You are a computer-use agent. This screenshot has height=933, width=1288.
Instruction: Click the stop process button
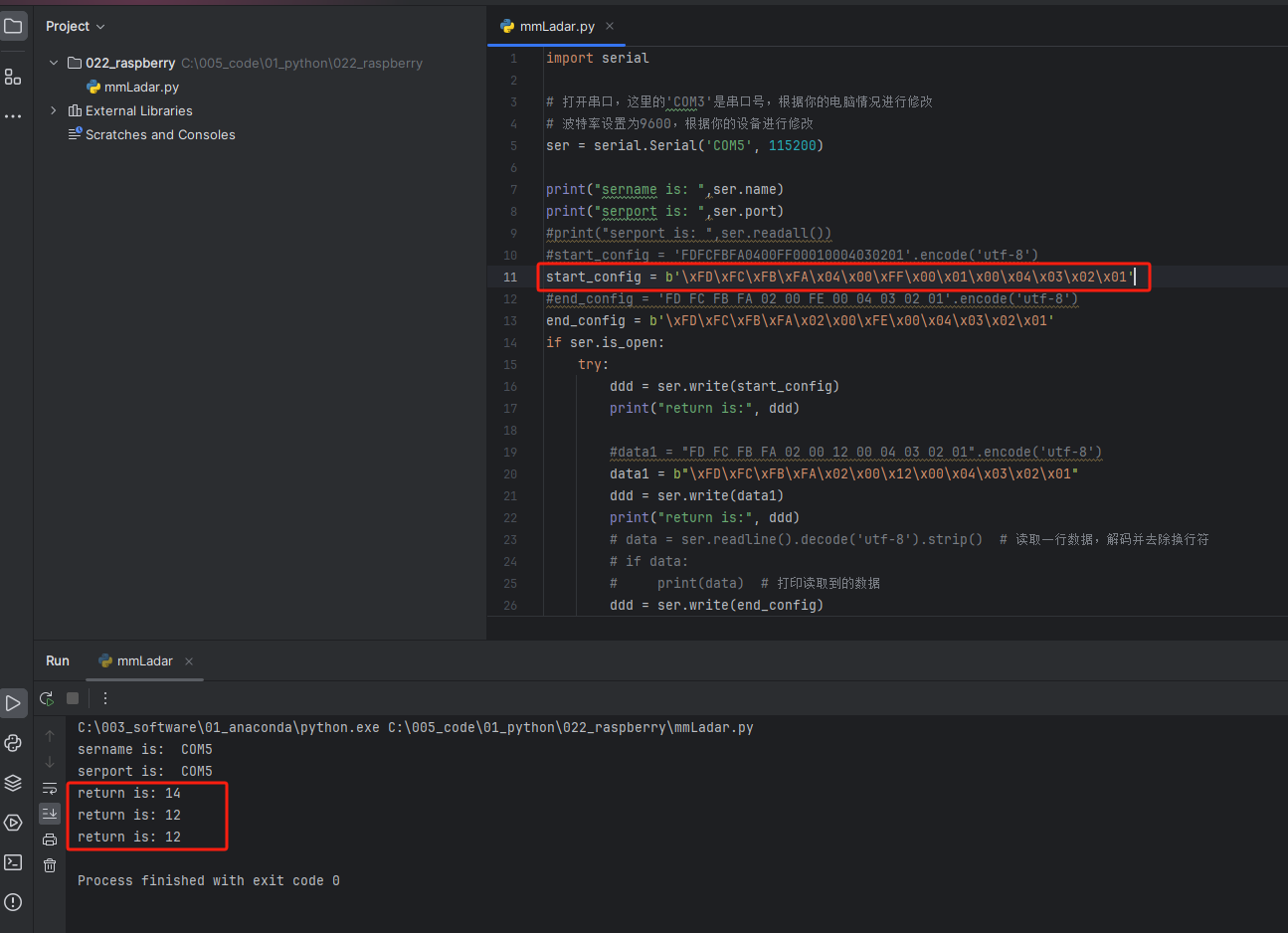pyautogui.click(x=73, y=698)
